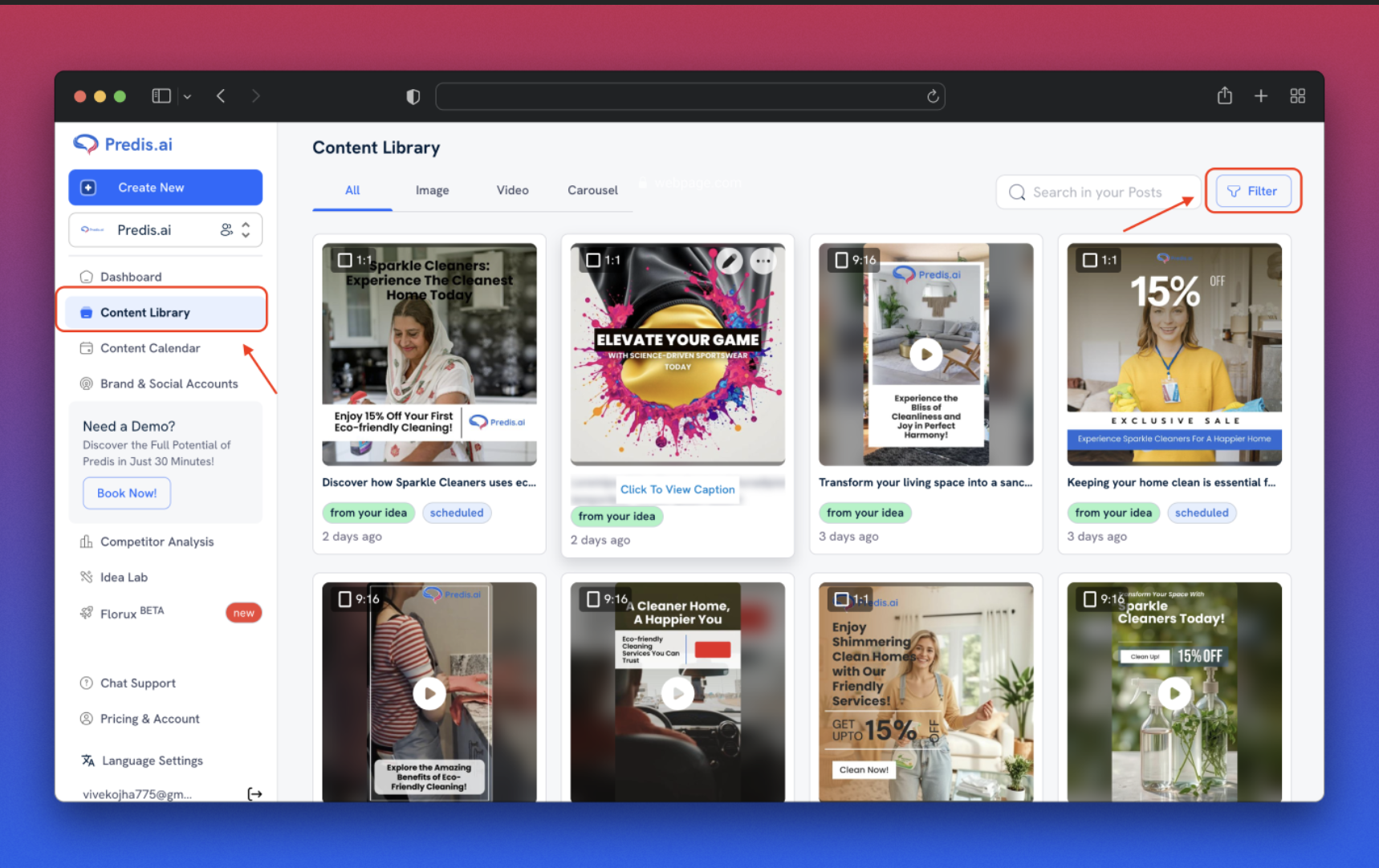
Task: Open the 15% OFF Exclusive Sale post thumbnail
Action: tap(1174, 354)
